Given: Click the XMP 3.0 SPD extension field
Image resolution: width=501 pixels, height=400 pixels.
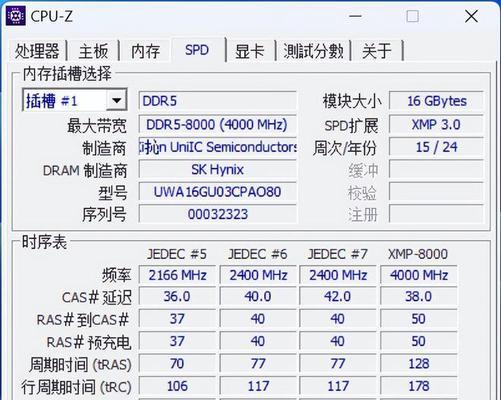Looking at the screenshot, I should point(436,125).
